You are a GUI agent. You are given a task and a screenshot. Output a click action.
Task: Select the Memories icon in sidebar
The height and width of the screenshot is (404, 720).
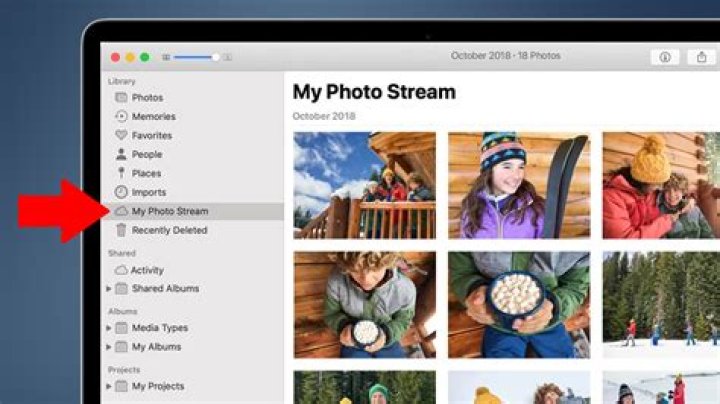click(x=121, y=117)
